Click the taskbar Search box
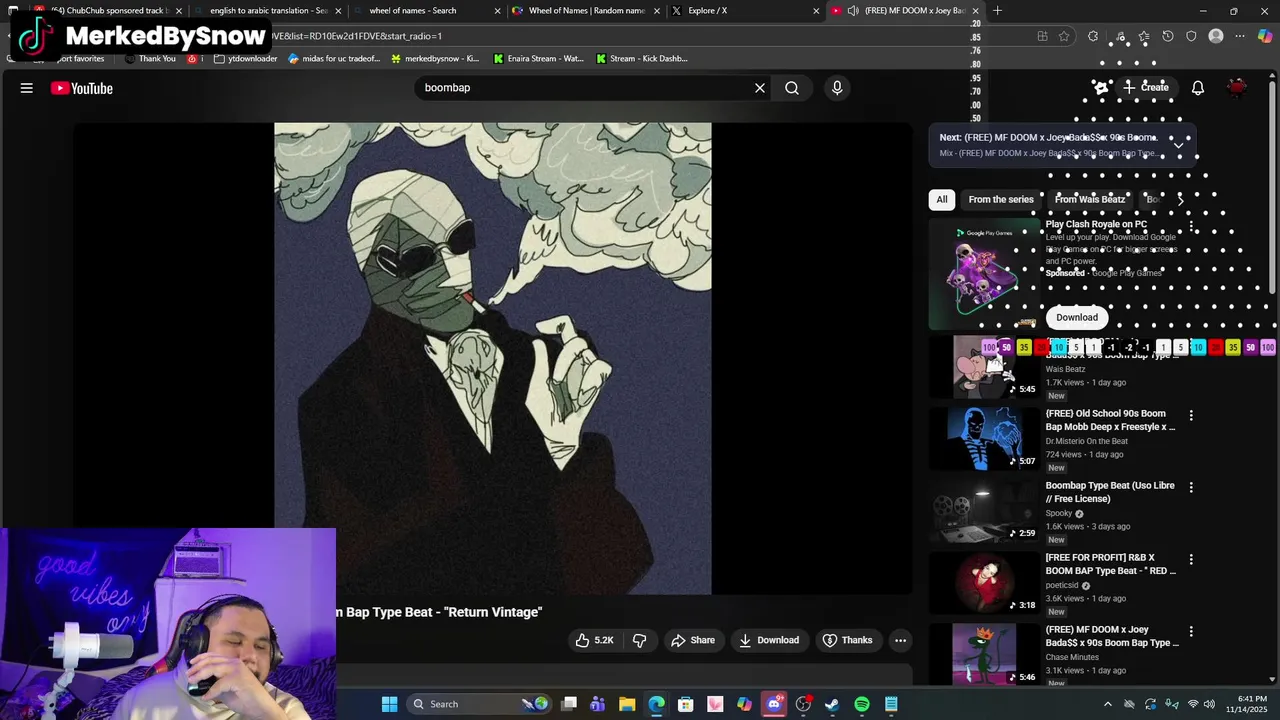1280x720 pixels. coord(480,704)
